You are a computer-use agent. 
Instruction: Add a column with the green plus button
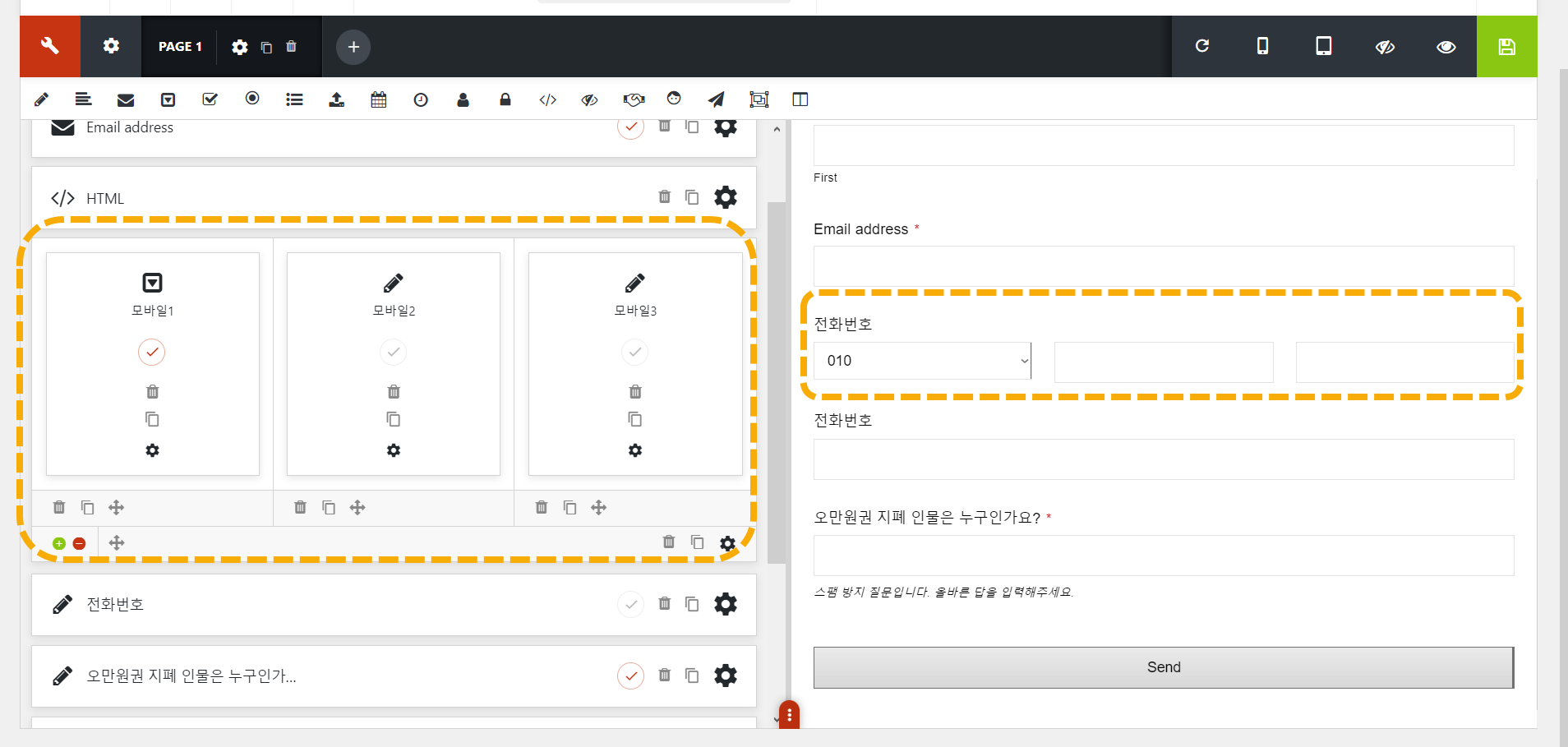coord(58,542)
